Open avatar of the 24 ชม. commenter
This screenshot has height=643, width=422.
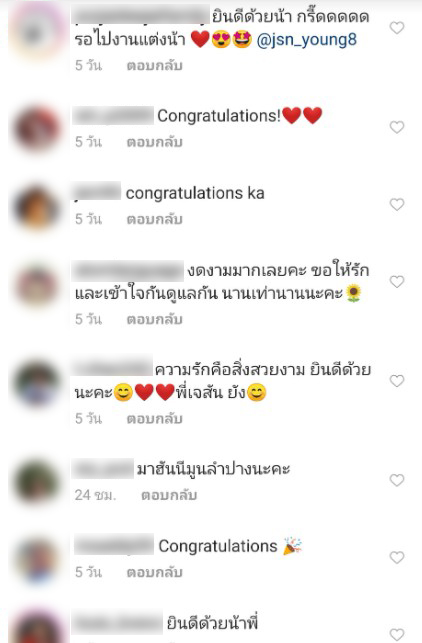pos(37,482)
